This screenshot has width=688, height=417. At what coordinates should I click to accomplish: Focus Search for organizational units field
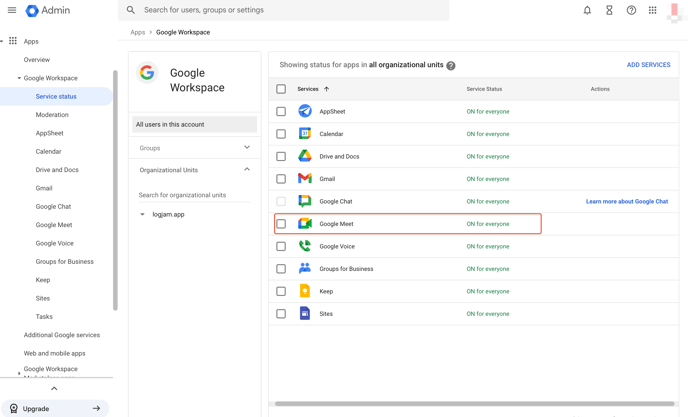click(194, 195)
